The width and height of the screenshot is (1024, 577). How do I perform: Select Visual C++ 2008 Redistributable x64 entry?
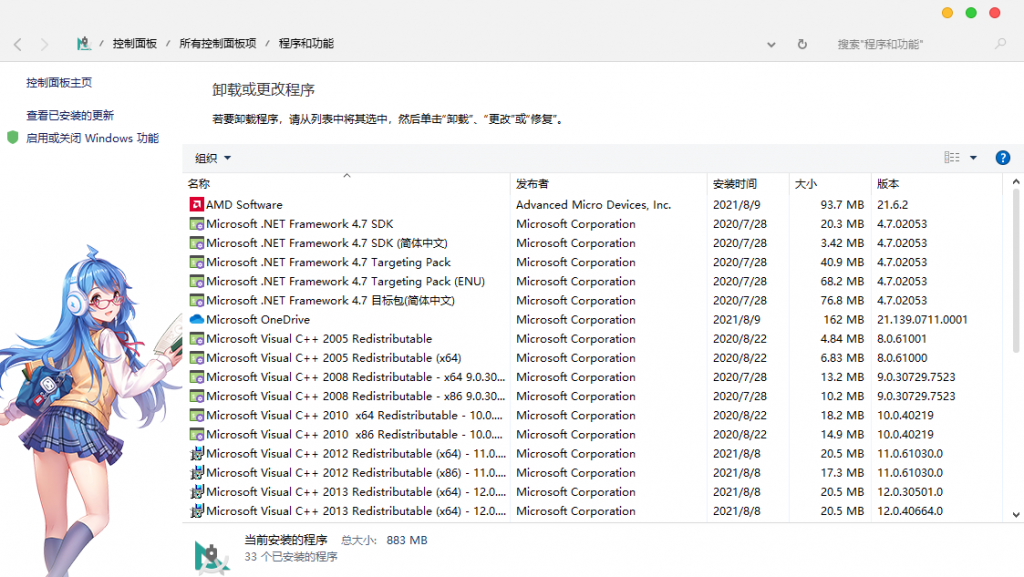(356, 377)
